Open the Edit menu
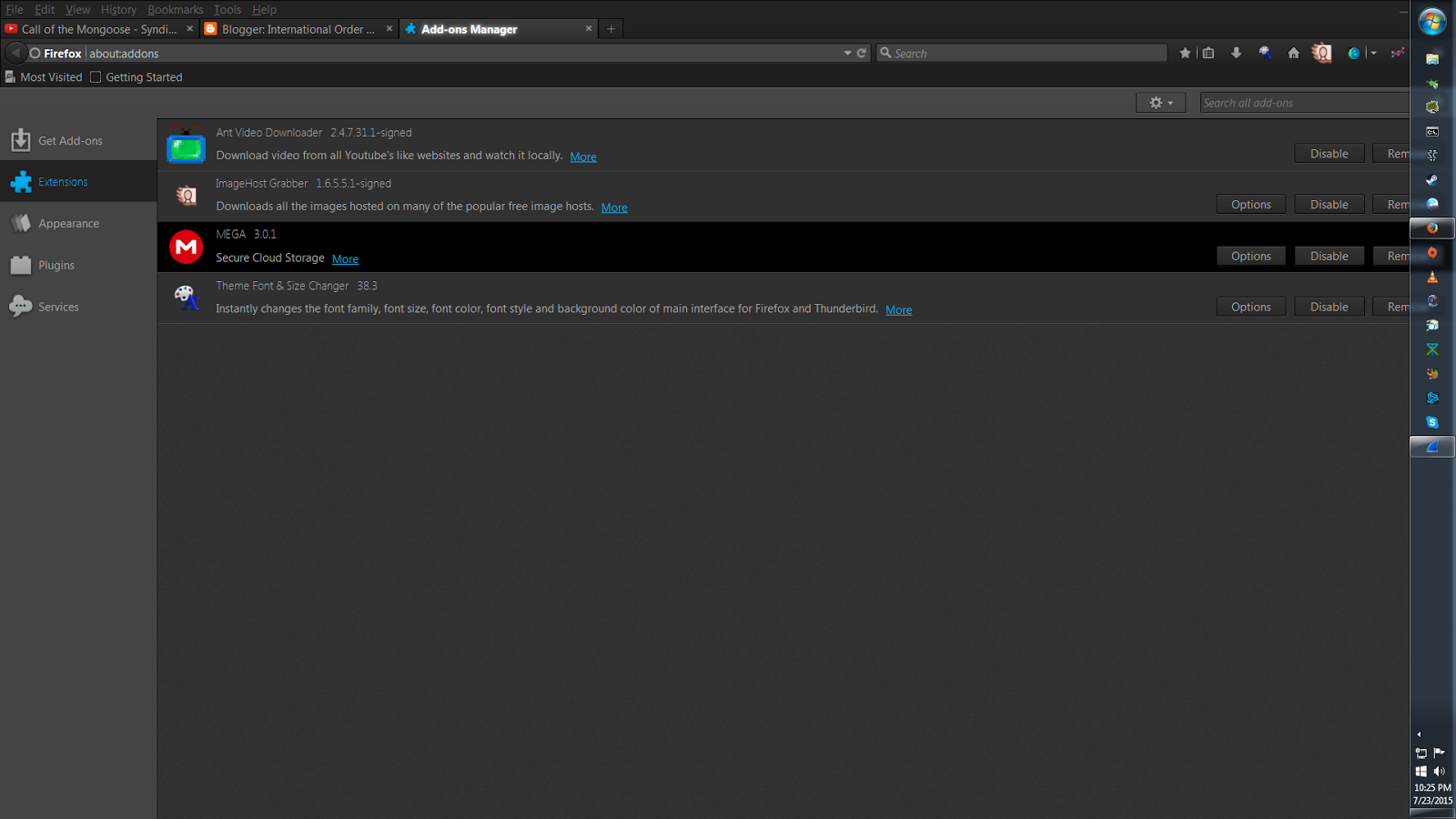Image resolution: width=1456 pixels, height=819 pixels. coord(45,9)
